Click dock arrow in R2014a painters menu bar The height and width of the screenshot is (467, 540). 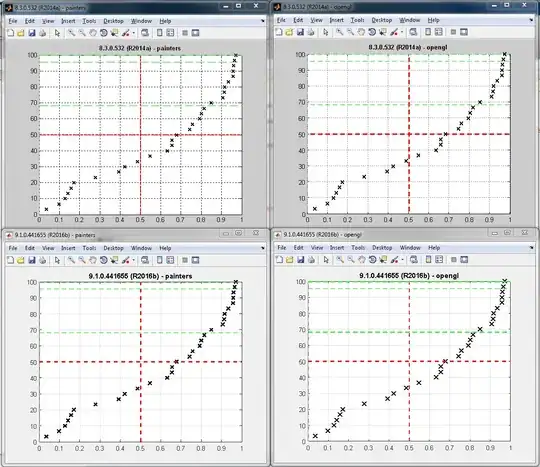tap(262, 21)
